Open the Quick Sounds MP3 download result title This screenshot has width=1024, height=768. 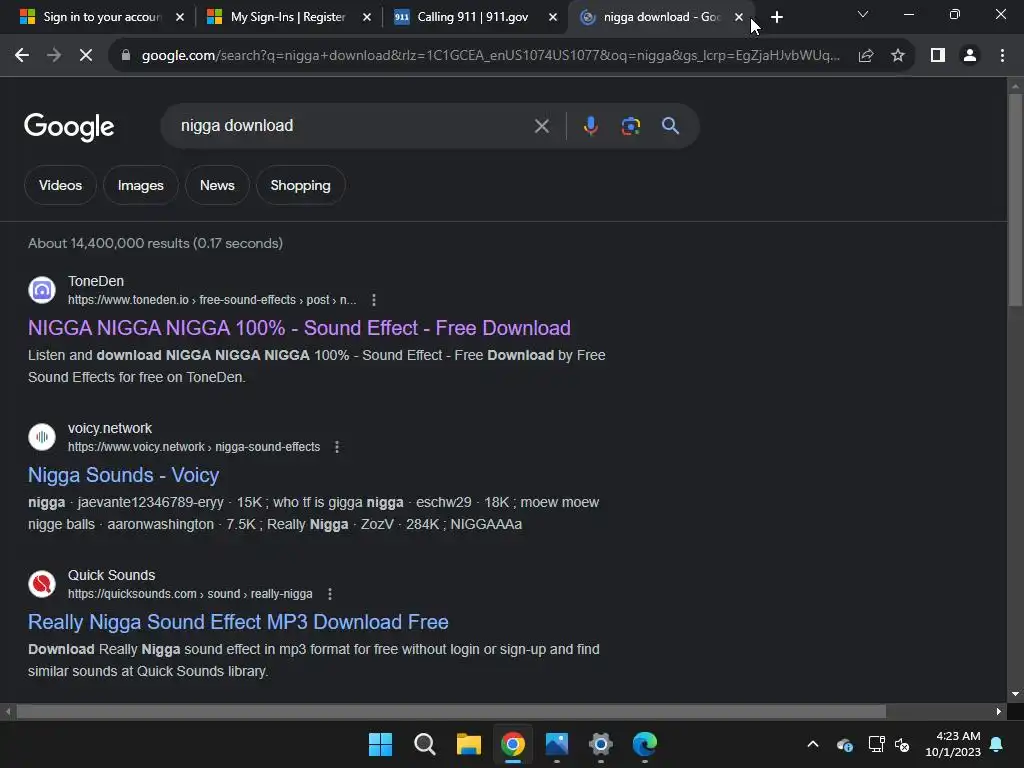[x=238, y=622]
